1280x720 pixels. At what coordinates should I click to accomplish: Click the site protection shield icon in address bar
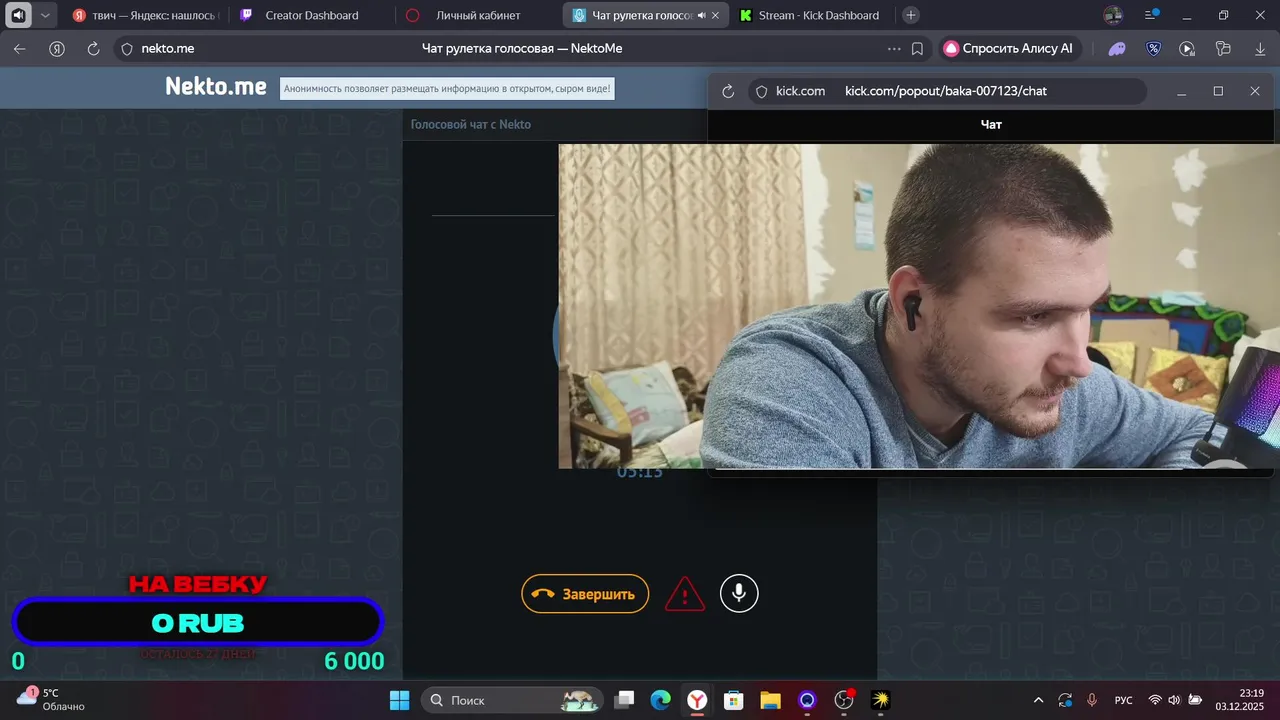[x=126, y=48]
